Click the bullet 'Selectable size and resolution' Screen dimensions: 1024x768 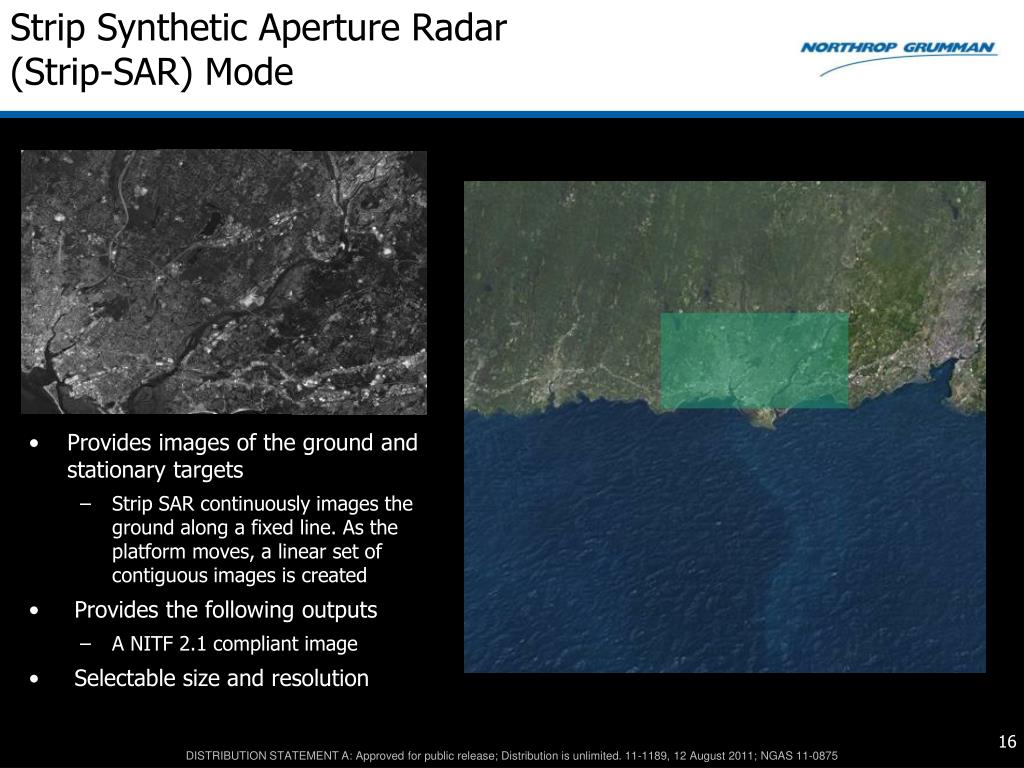coord(221,678)
